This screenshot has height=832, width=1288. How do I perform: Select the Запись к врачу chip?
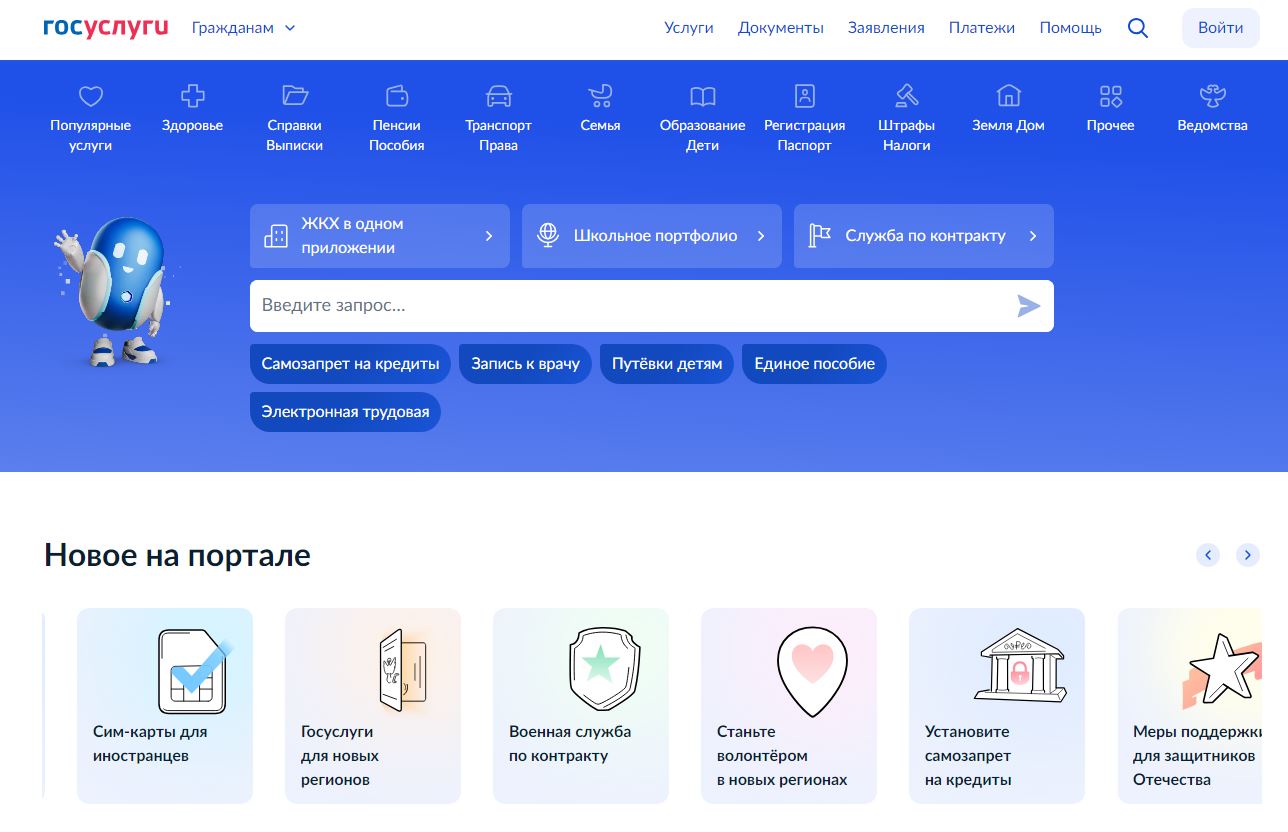[x=525, y=364]
